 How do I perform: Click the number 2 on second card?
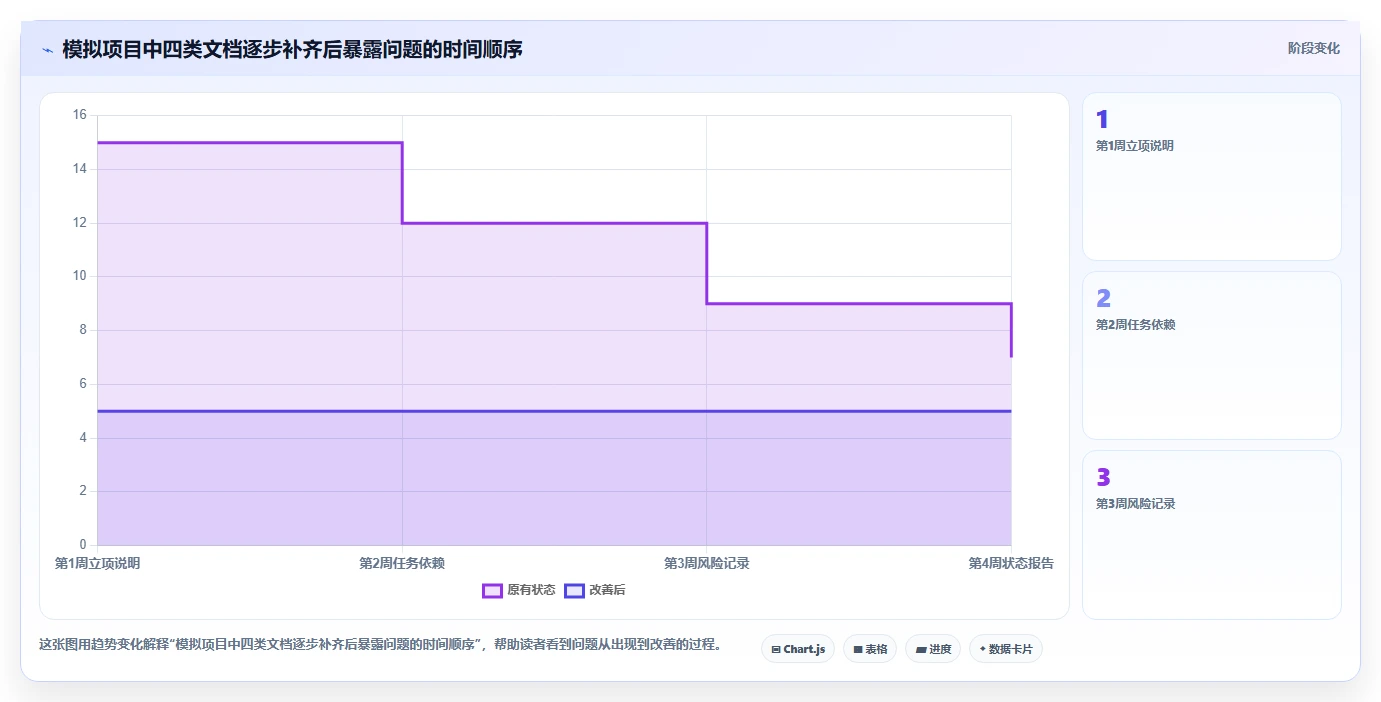coord(1104,298)
